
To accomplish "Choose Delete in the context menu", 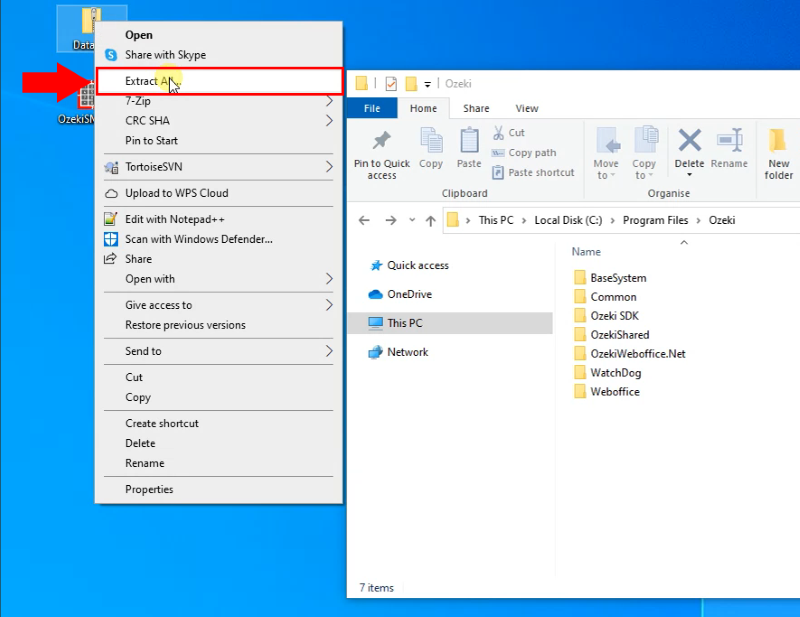I will 219,443.
